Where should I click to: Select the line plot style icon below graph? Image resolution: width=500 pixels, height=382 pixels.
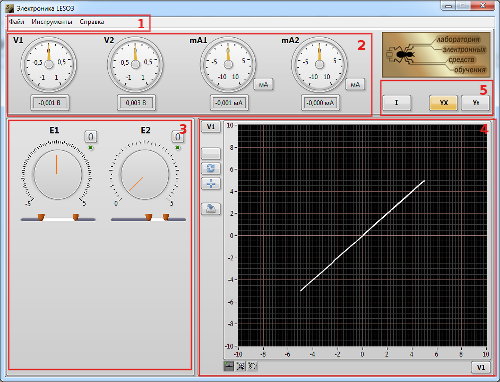click(229, 366)
